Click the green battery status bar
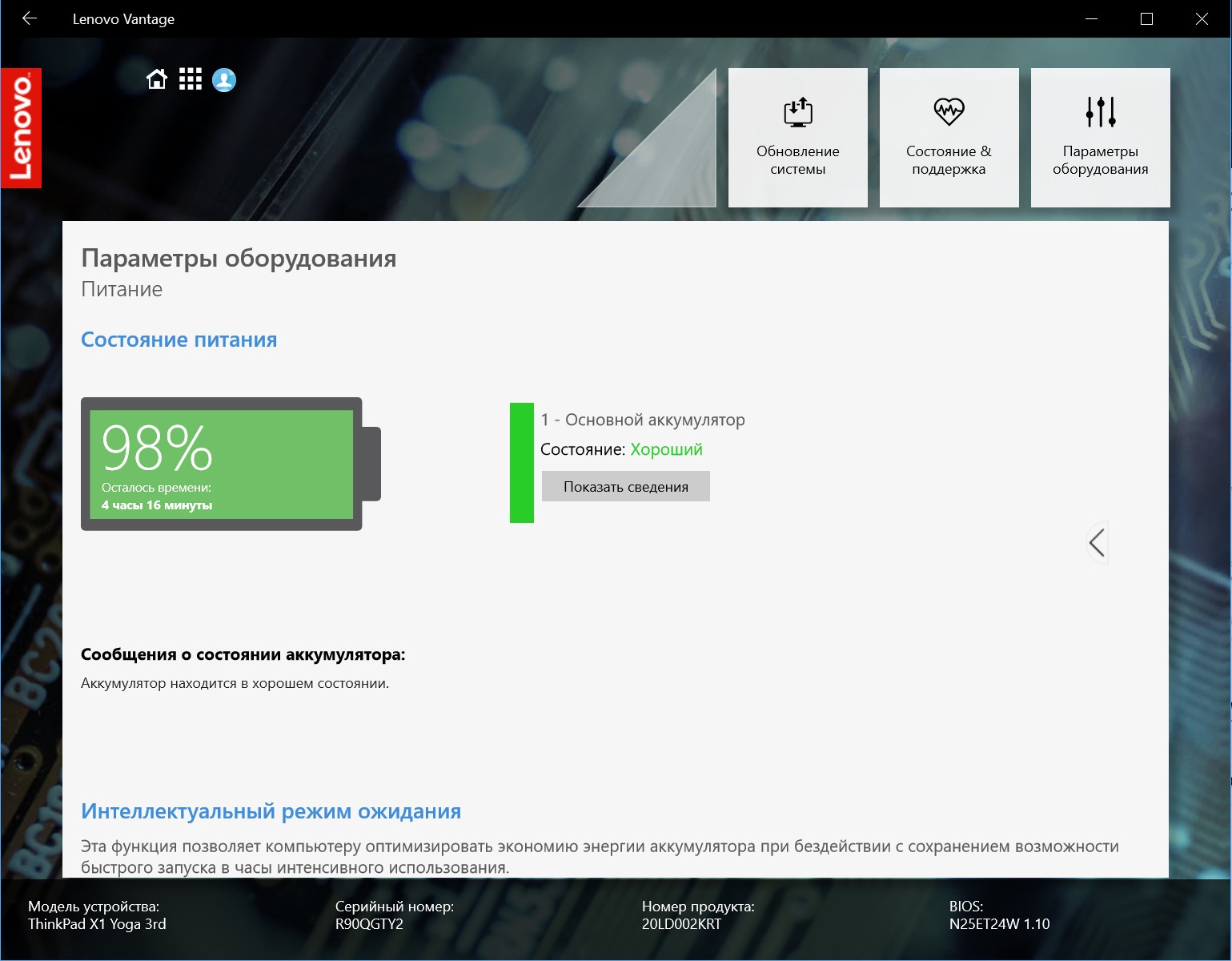The height and width of the screenshot is (961, 1232). point(522,463)
